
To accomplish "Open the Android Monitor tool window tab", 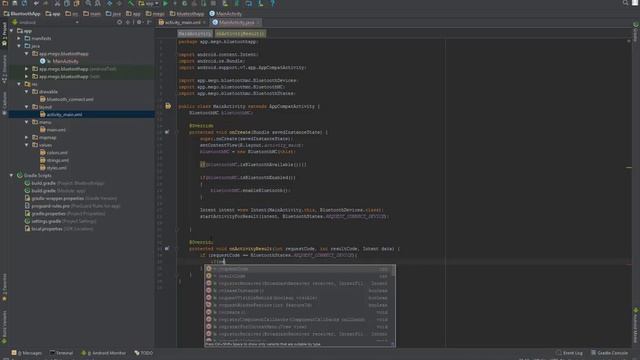I will [x=104, y=353].
